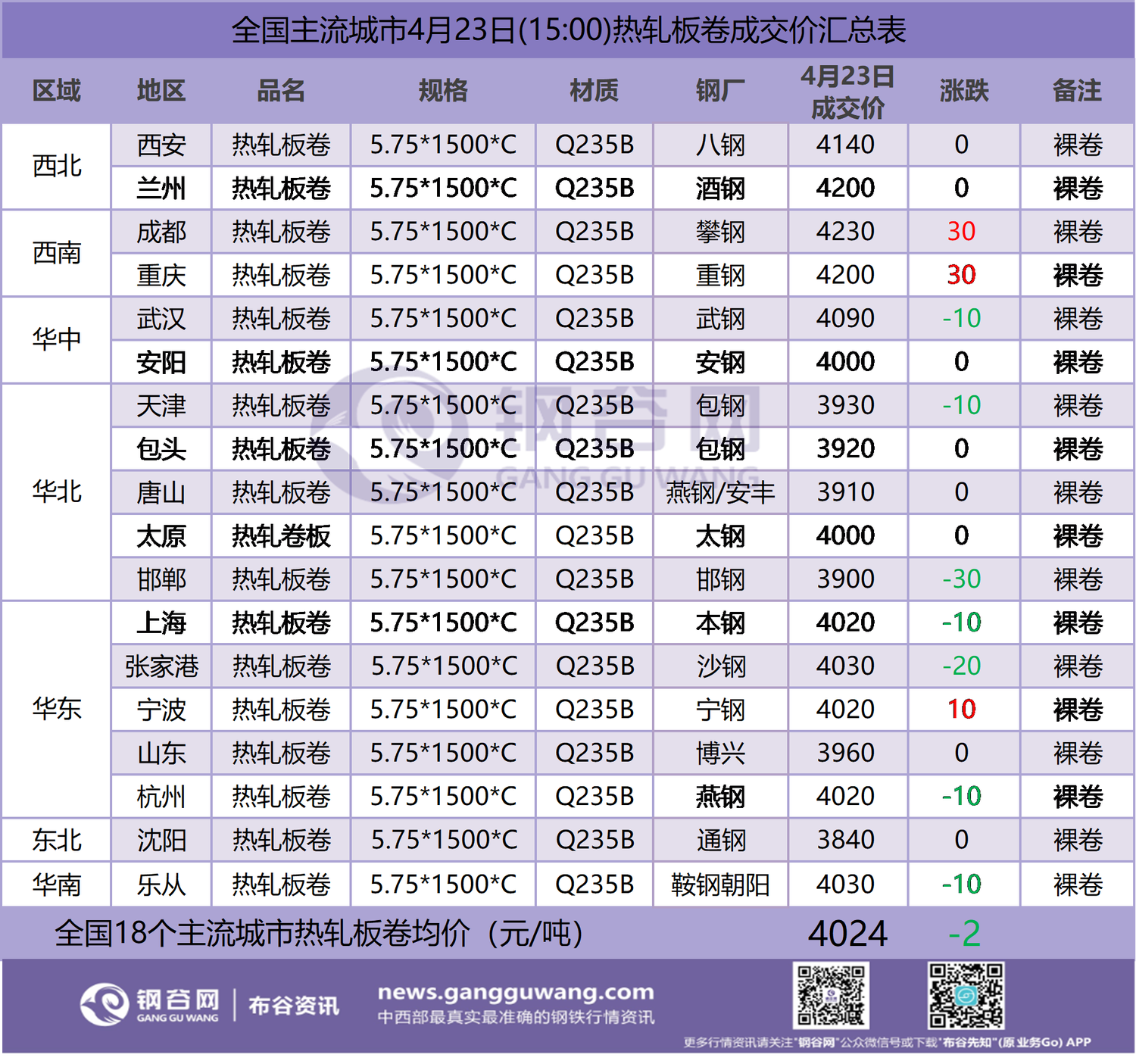Select the 材质 column header
This screenshot has height=1064, width=1136.
(x=594, y=91)
